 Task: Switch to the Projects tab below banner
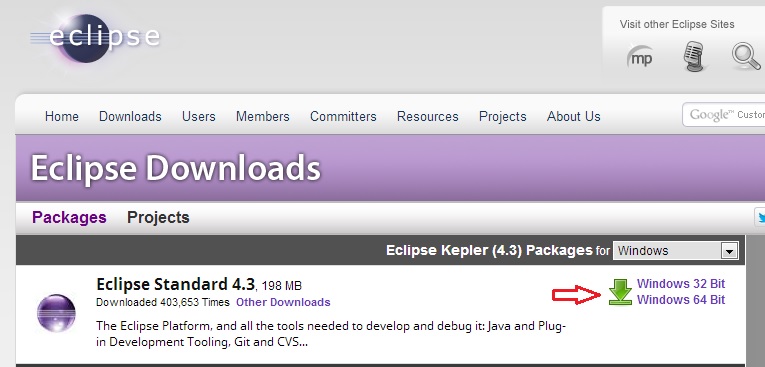[x=158, y=217]
